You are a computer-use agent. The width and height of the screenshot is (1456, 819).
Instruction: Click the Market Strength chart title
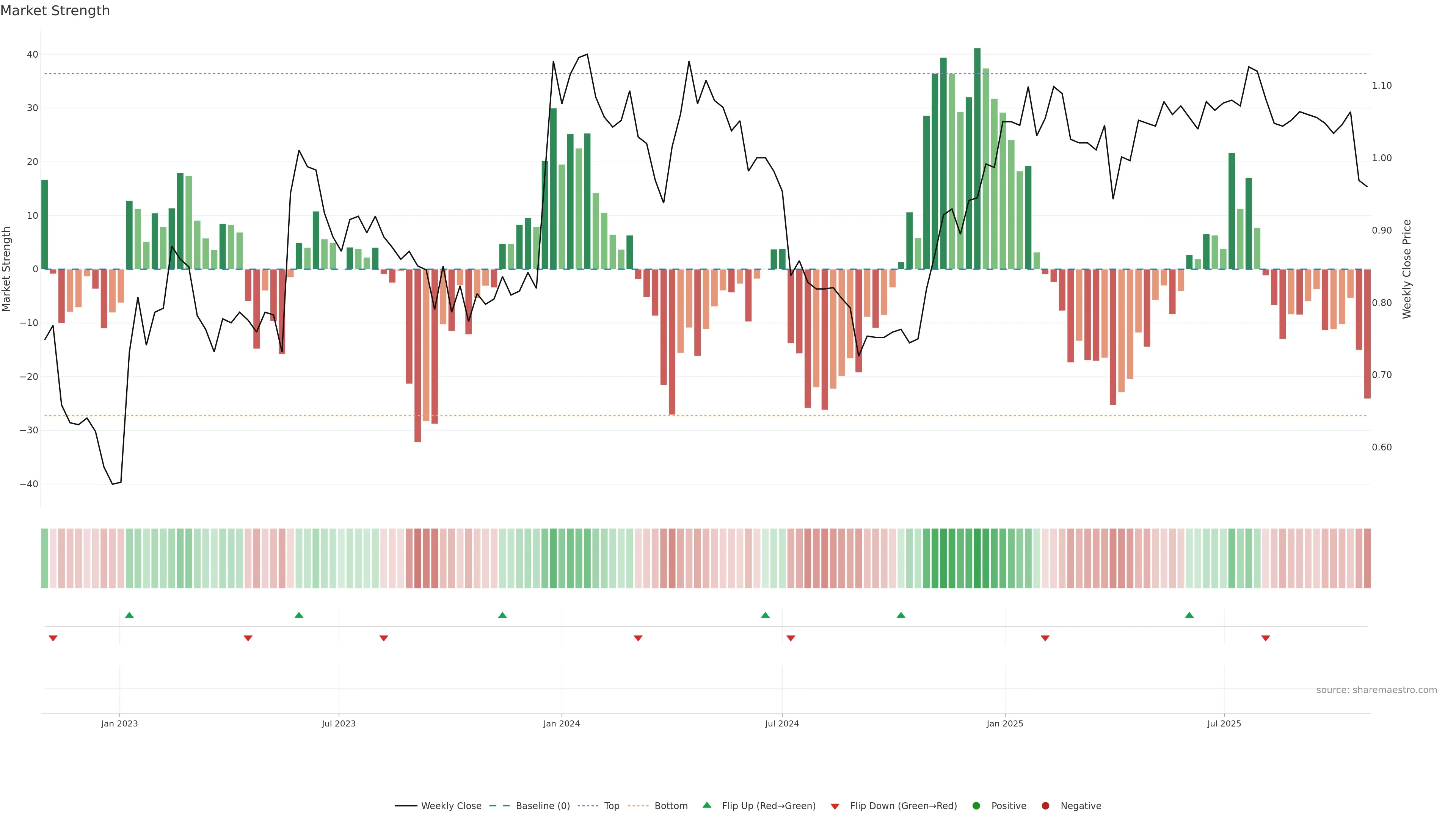click(x=55, y=11)
